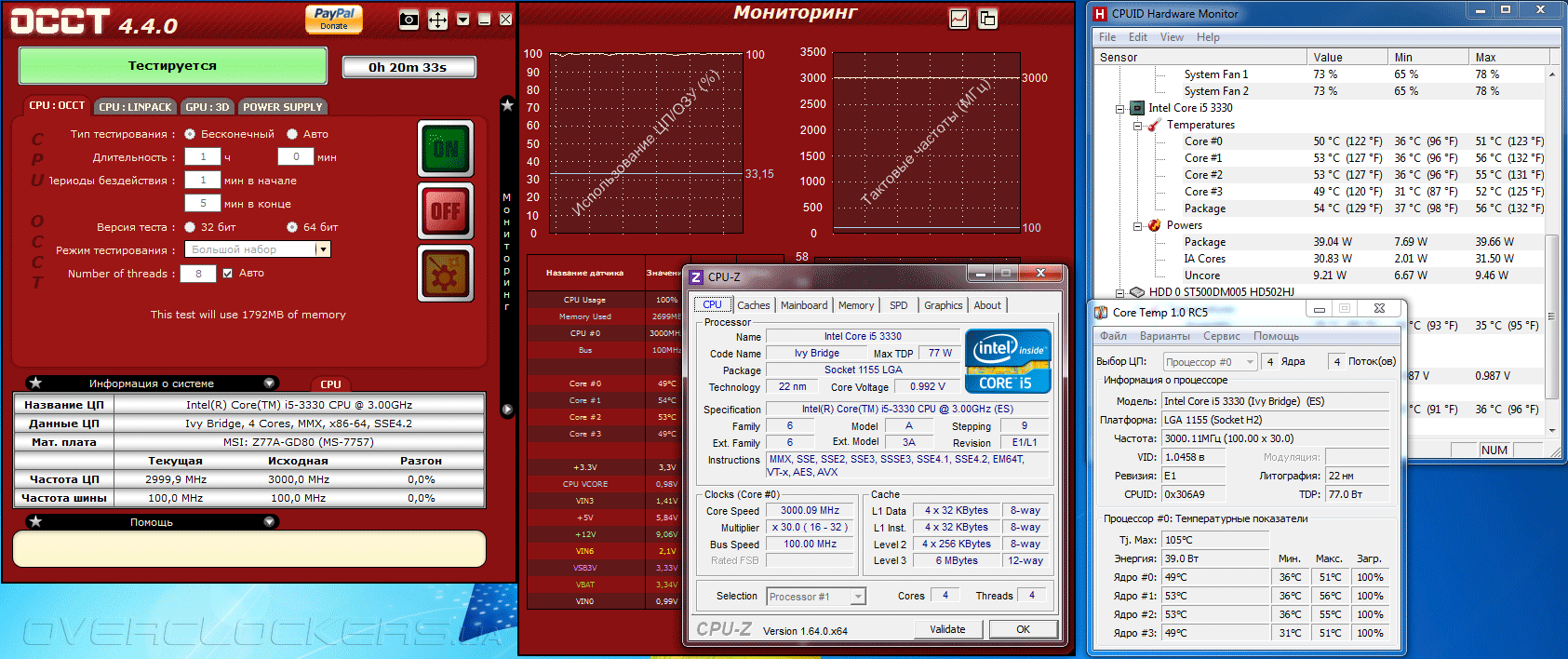The image size is (1568, 659).
Task: Click the graph icon in Мониторинг panel
Action: [959, 19]
